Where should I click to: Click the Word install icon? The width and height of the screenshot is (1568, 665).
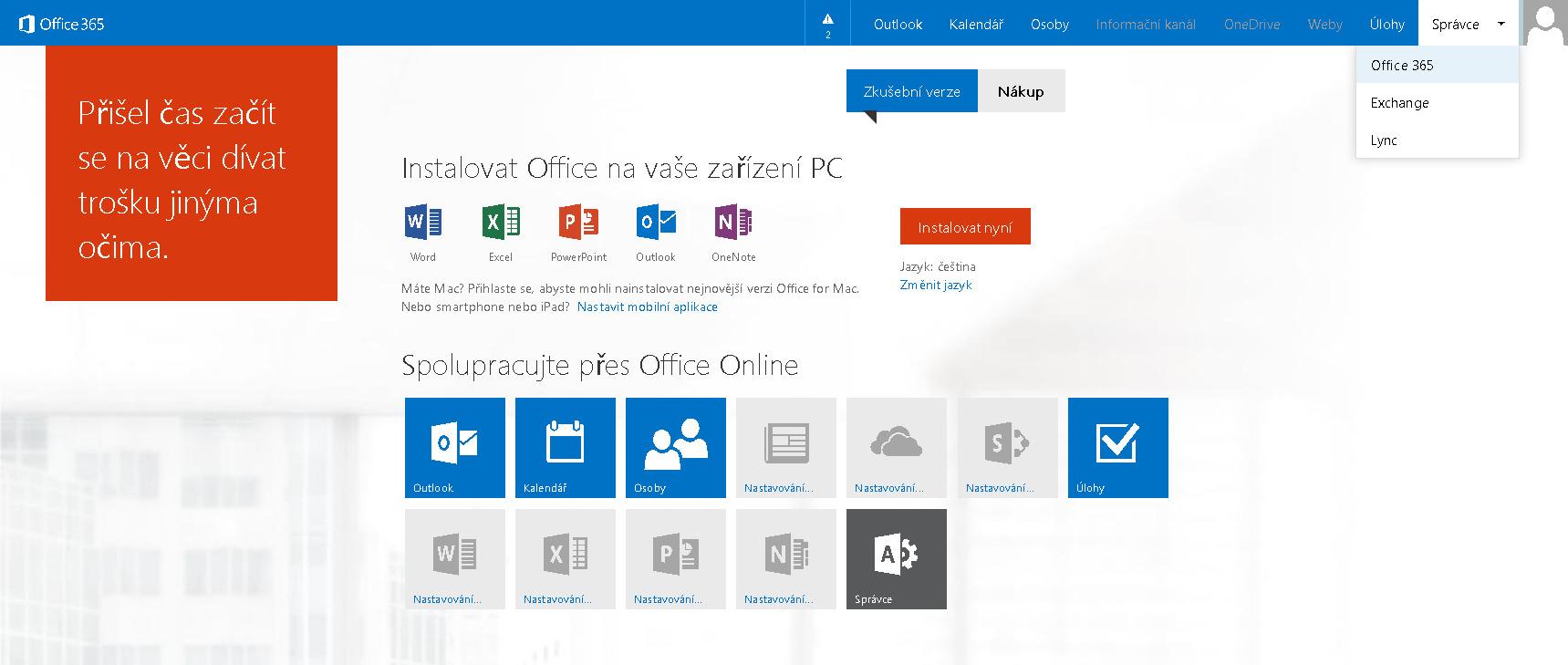click(423, 223)
